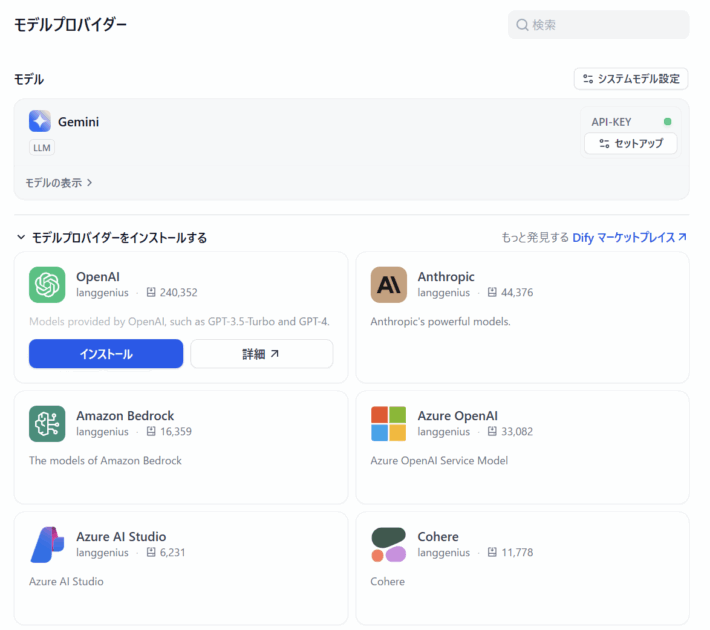This screenshot has height=630, width=710.
Task: Click the OpenAI description text
Action: [179, 322]
